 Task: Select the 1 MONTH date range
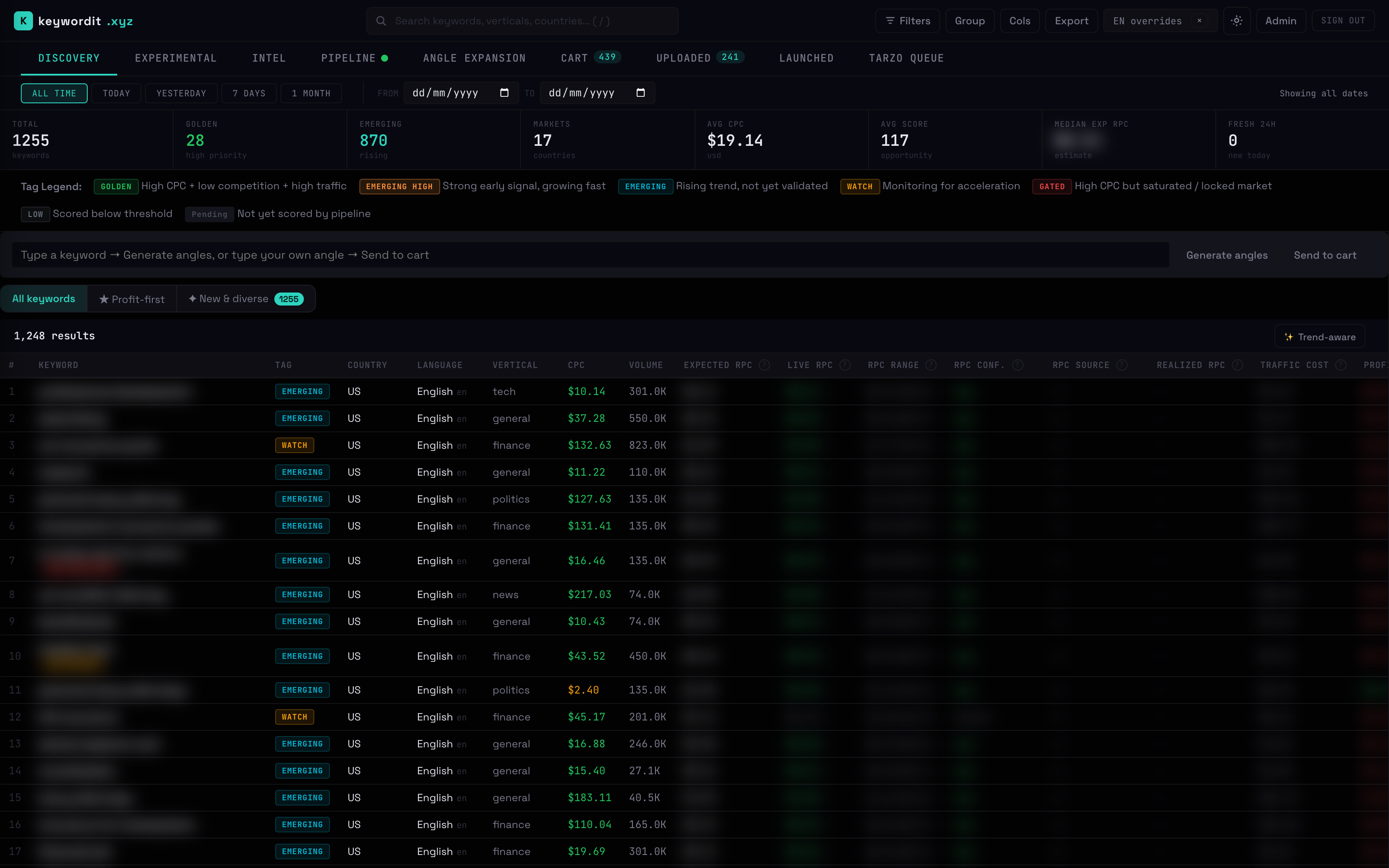tap(310, 93)
